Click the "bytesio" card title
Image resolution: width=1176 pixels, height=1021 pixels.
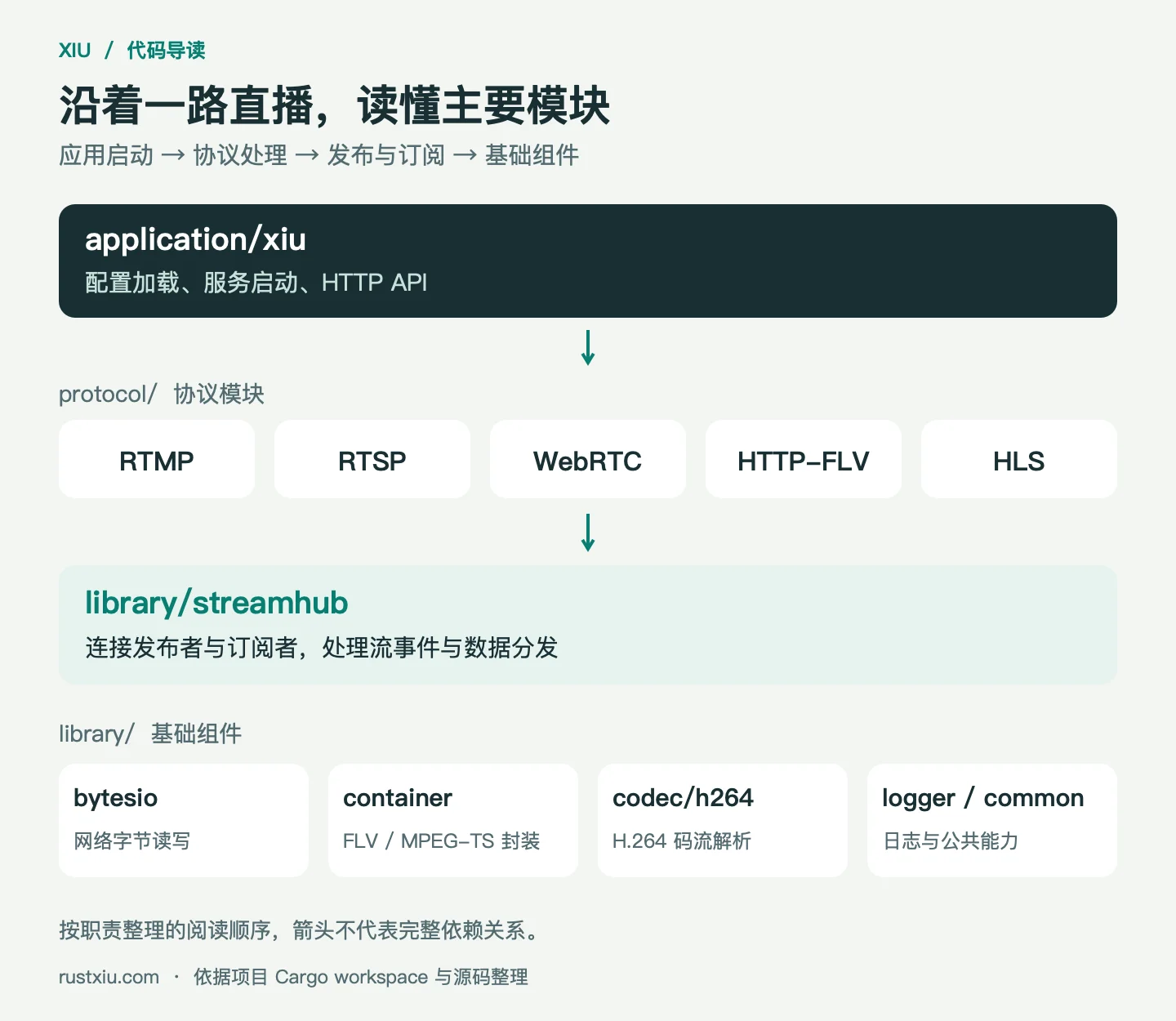coord(115,798)
